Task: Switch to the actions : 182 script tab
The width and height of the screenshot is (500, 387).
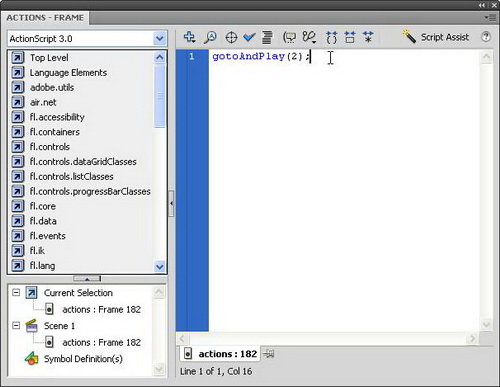Action: pos(221,354)
